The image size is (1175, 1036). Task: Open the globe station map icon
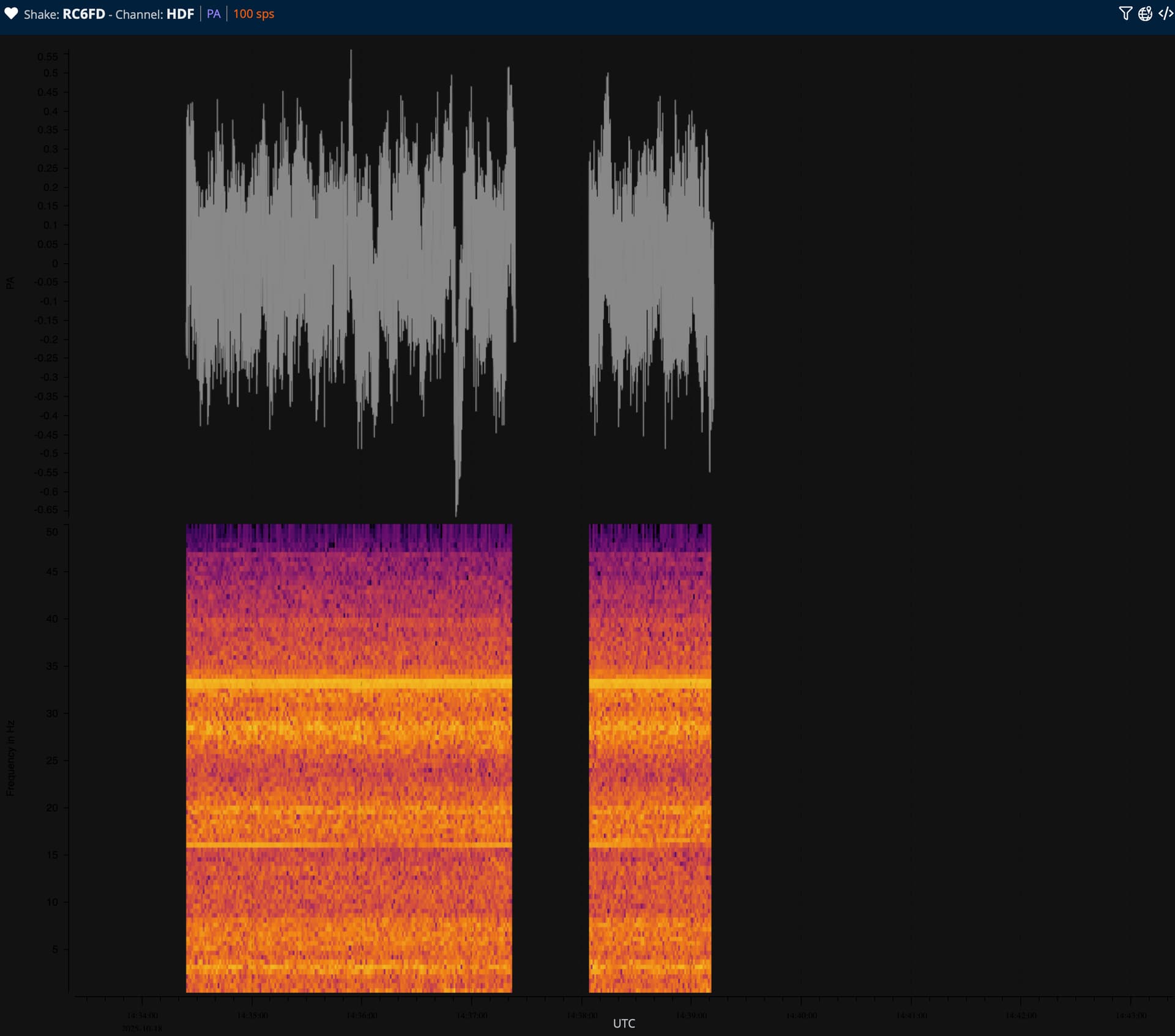1145,13
